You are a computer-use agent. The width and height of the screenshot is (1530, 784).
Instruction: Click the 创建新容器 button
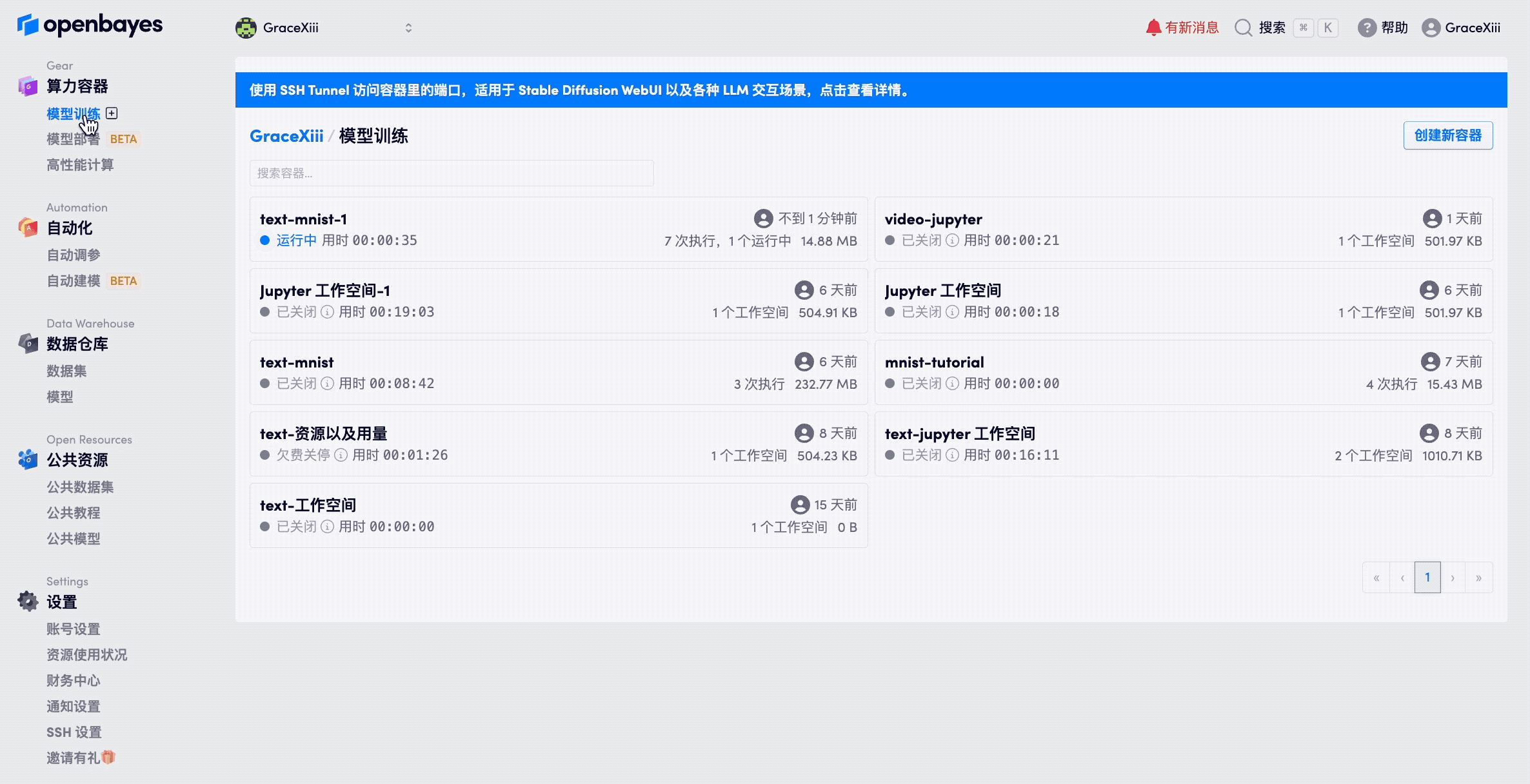(x=1448, y=135)
